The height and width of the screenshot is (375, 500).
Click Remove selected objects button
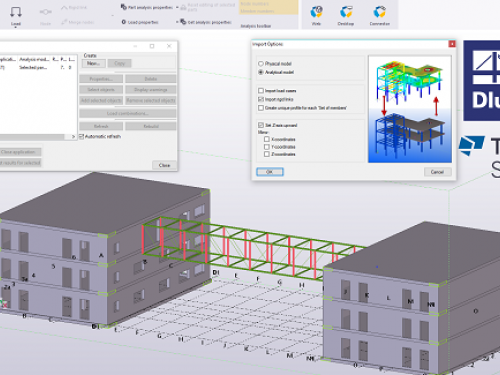[x=151, y=100]
